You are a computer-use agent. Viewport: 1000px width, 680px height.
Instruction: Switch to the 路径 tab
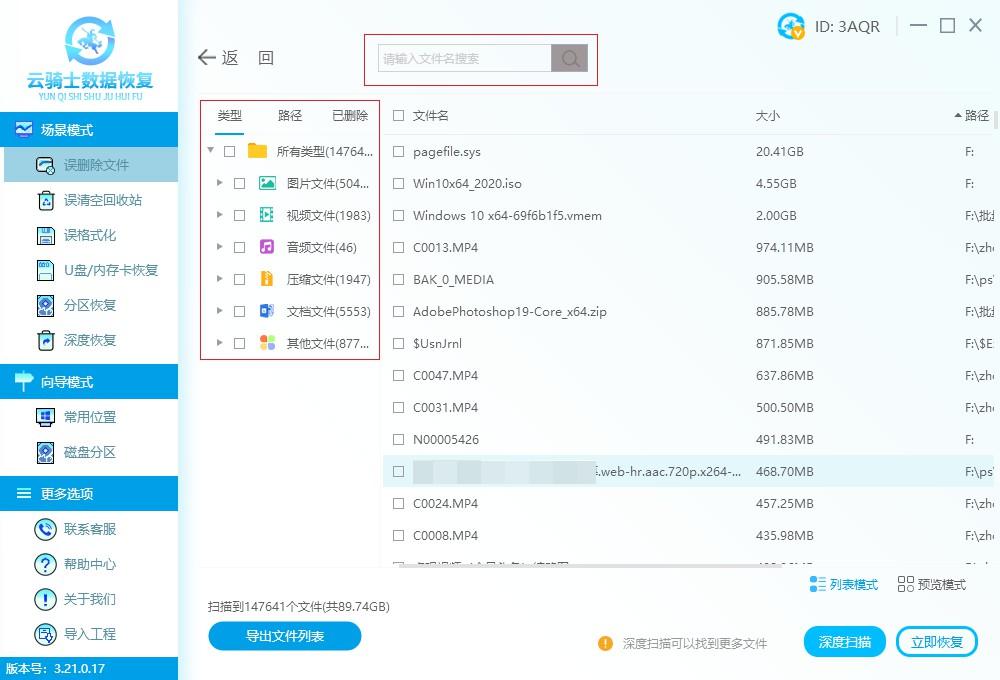(x=290, y=115)
